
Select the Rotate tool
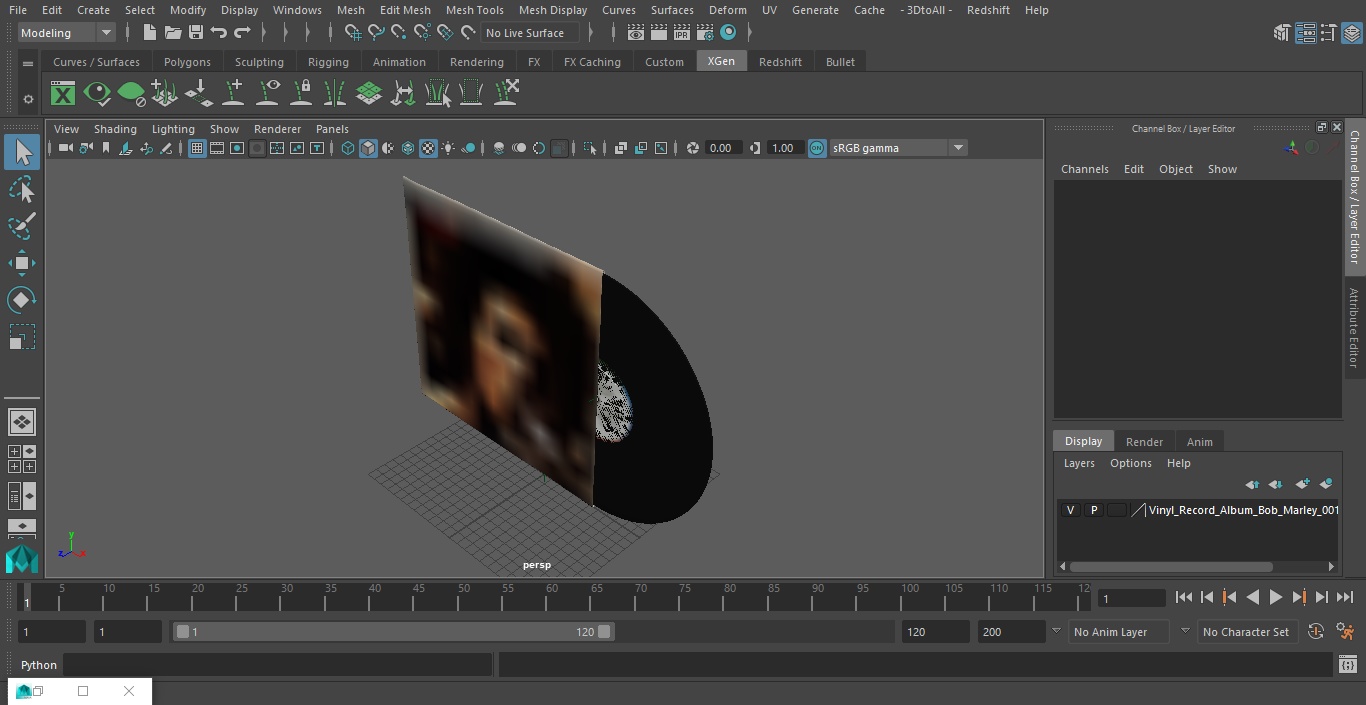tap(22, 300)
